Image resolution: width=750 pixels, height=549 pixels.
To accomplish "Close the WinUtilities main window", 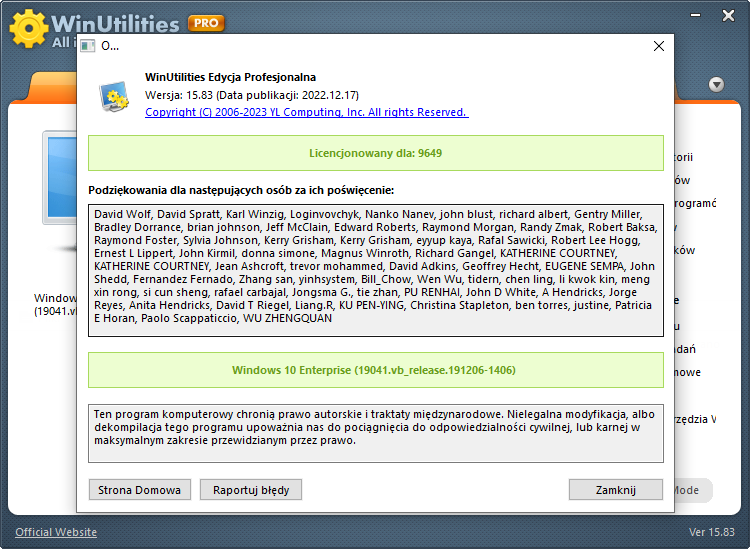I will tap(728, 16).
